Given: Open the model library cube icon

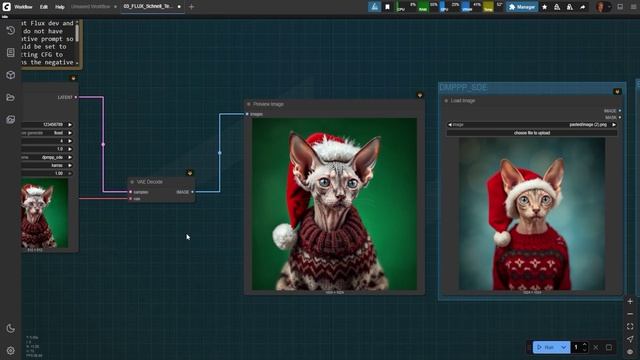Looking at the screenshot, I should (x=11, y=75).
